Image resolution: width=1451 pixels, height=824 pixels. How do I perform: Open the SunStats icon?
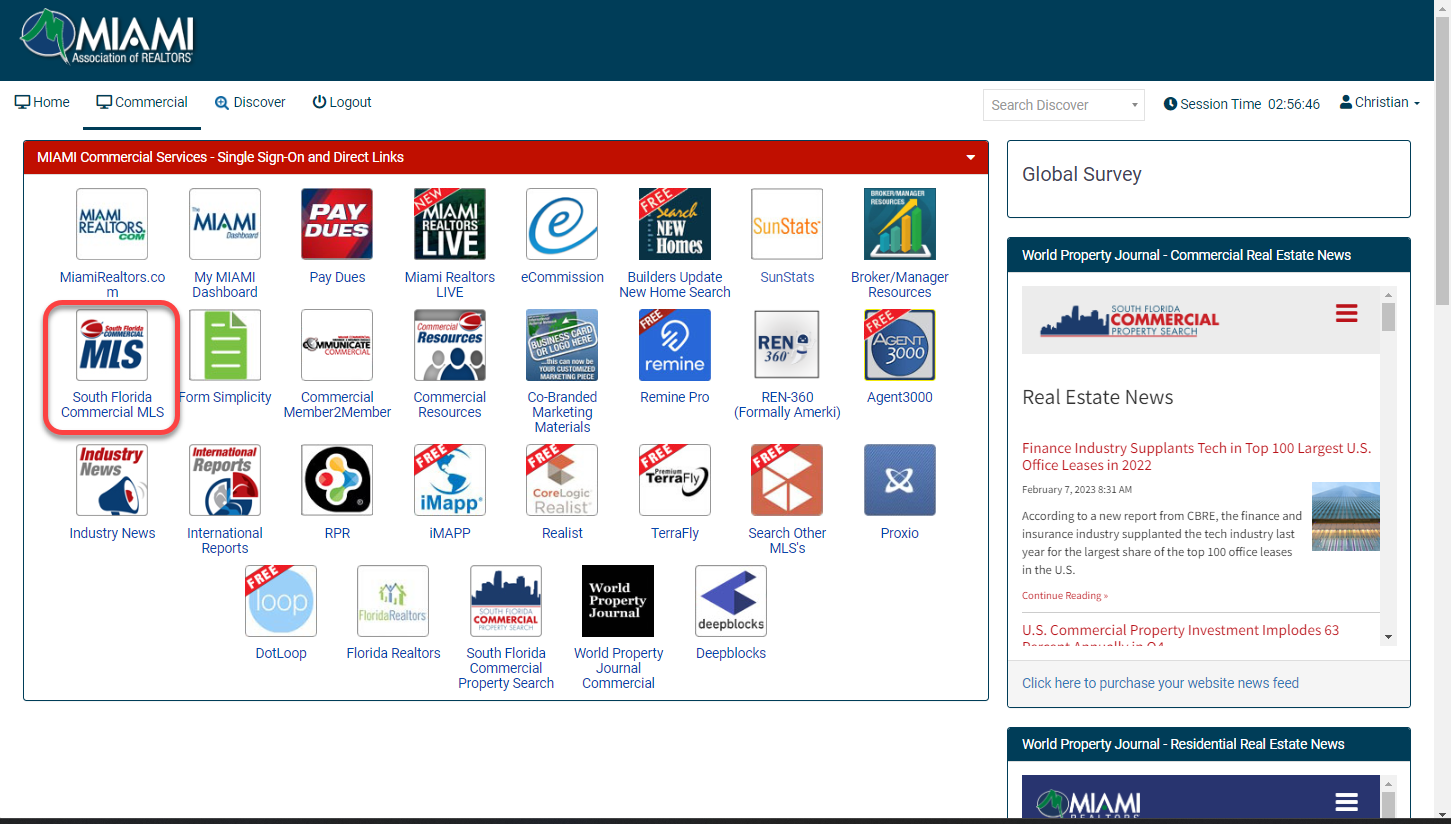click(787, 224)
